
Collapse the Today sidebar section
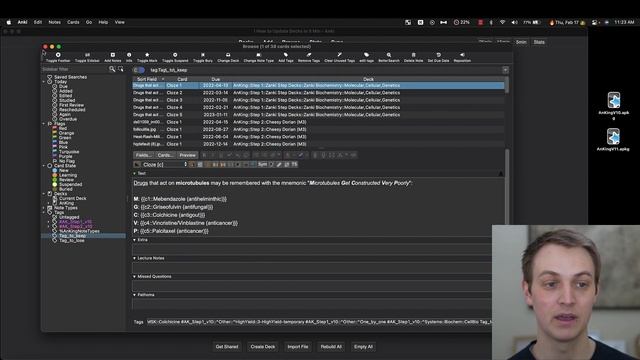coord(44,82)
